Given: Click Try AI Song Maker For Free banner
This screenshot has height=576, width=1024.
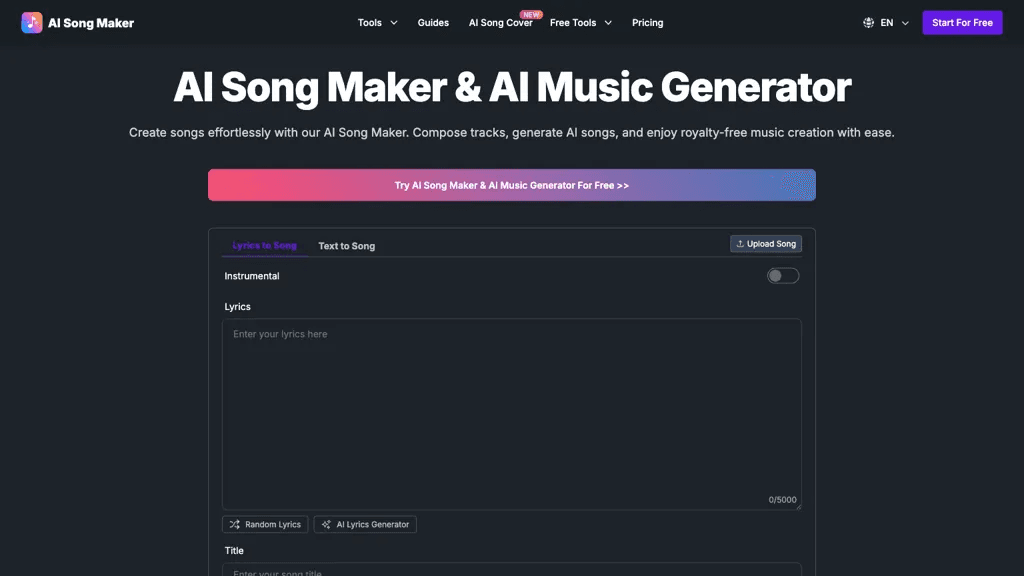Looking at the screenshot, I should [511, 185].
